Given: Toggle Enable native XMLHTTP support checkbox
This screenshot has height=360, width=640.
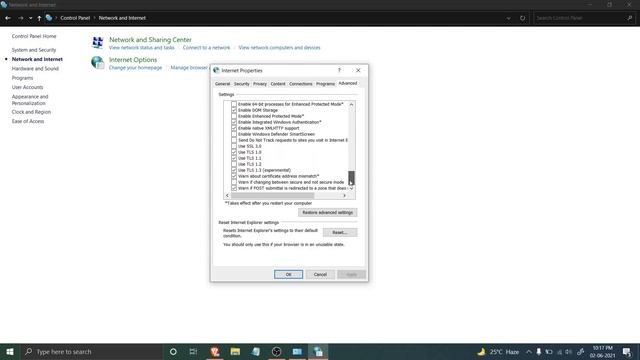Looking at the screenshot, I should (x=234, y=128).
